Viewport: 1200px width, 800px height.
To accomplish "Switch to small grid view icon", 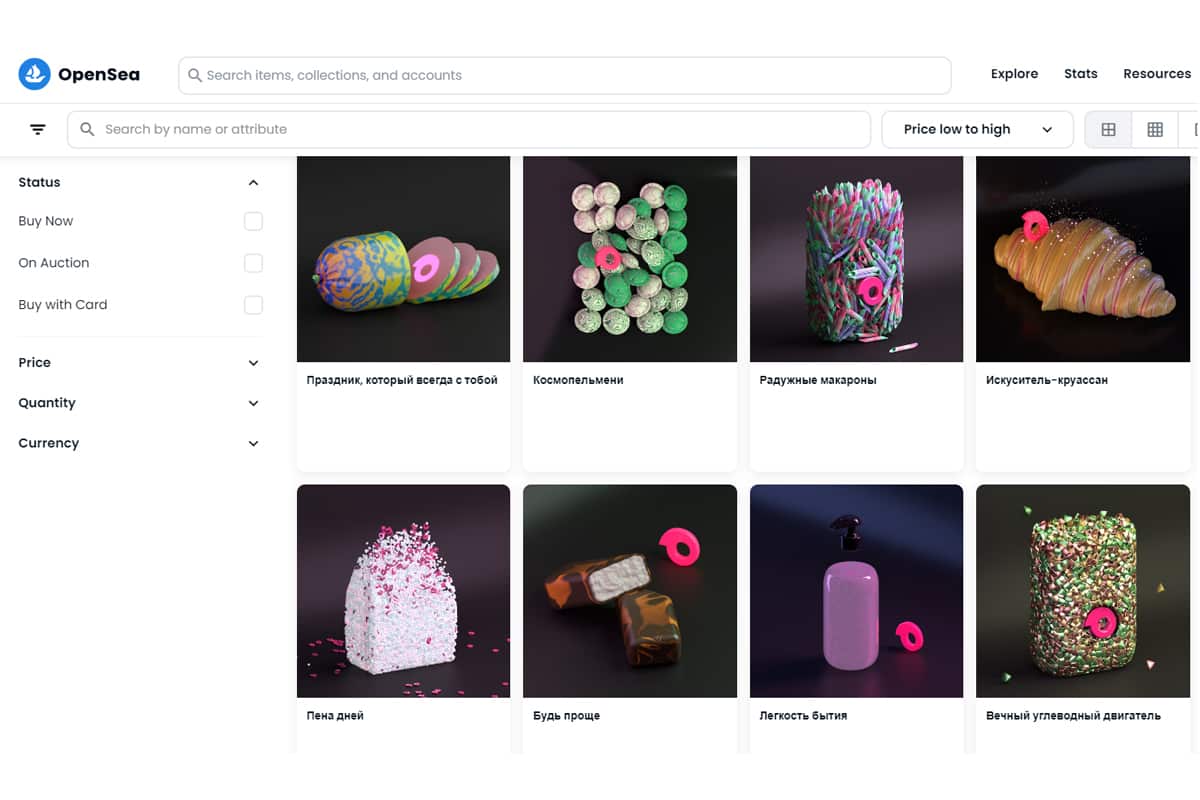I will (1155, 129).
